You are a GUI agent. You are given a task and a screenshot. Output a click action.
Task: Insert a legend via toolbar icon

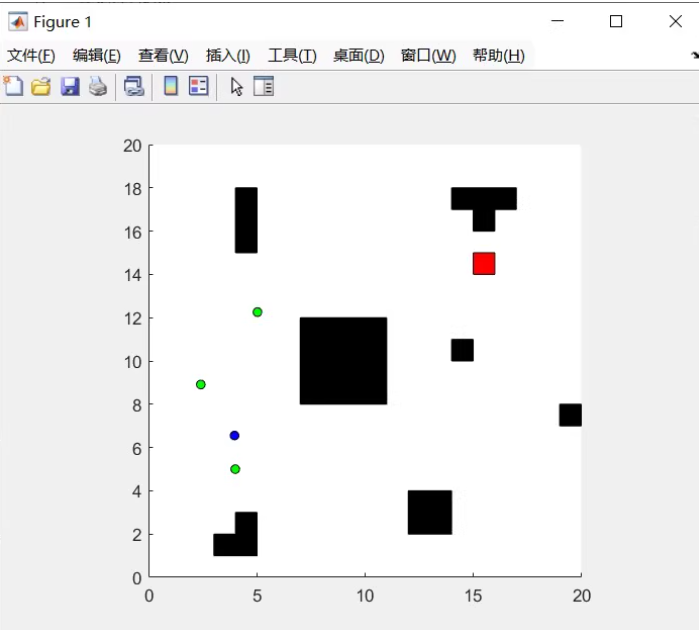point(198,86)
